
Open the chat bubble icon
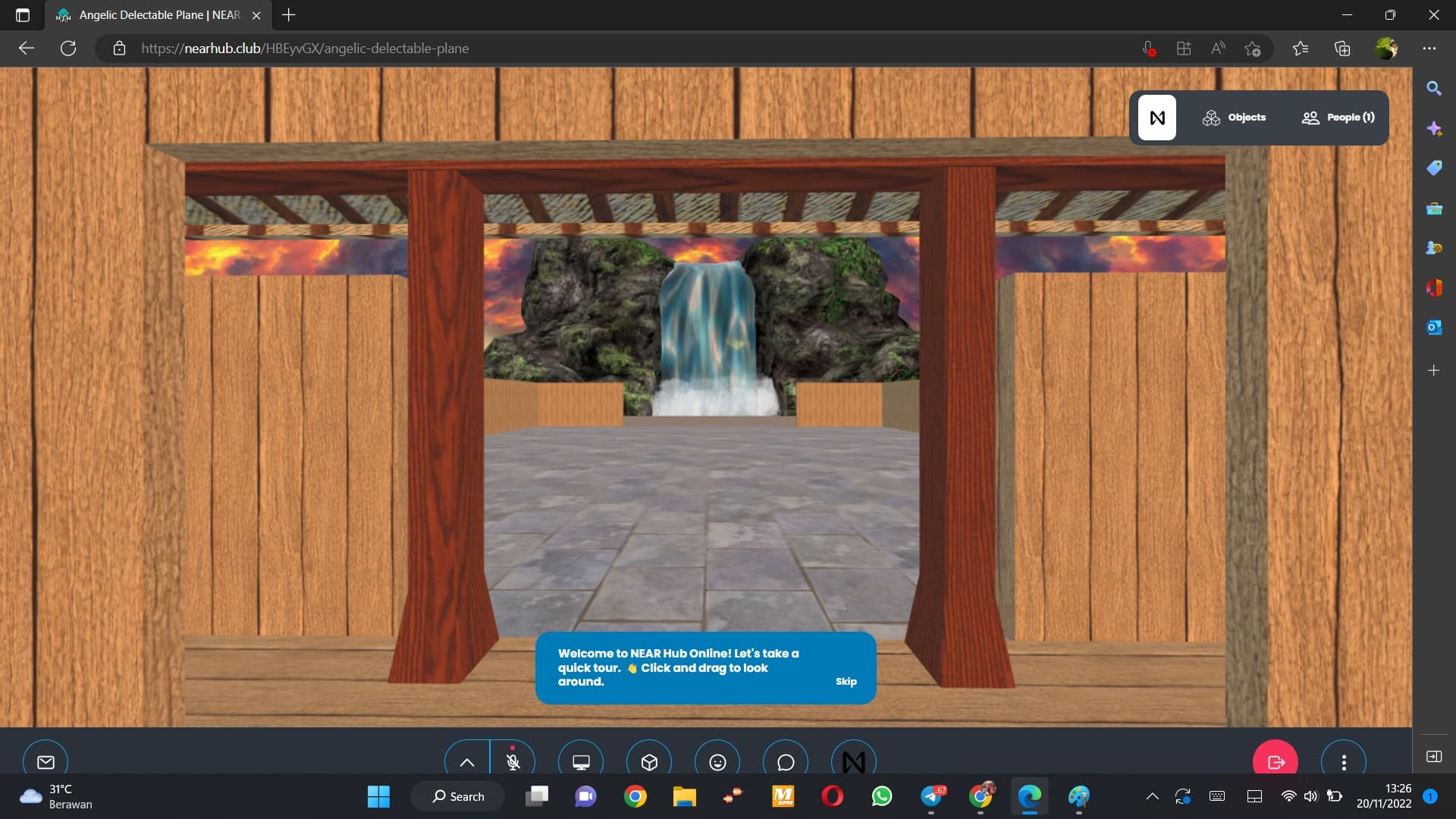coord(786,761)
